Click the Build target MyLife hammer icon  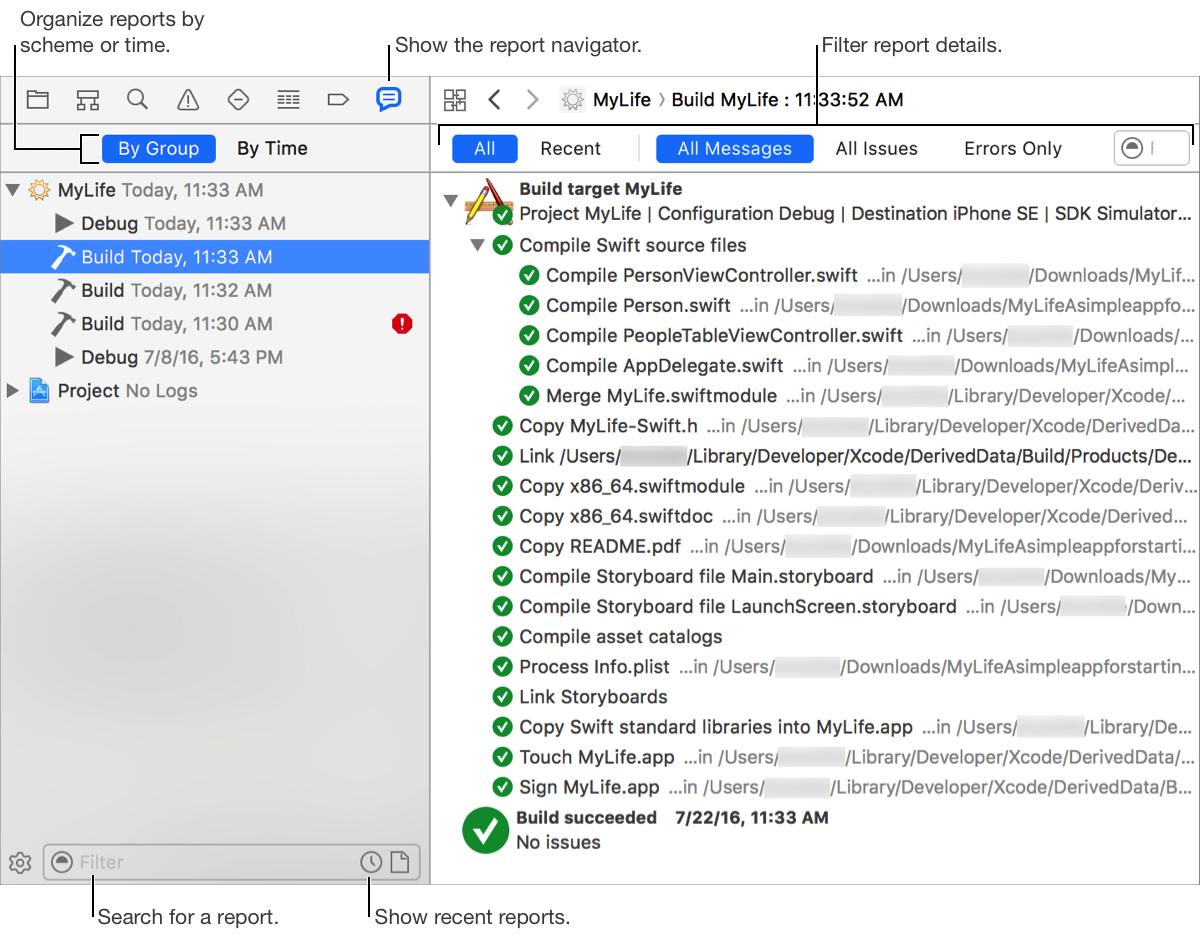(x=489, y=200)
